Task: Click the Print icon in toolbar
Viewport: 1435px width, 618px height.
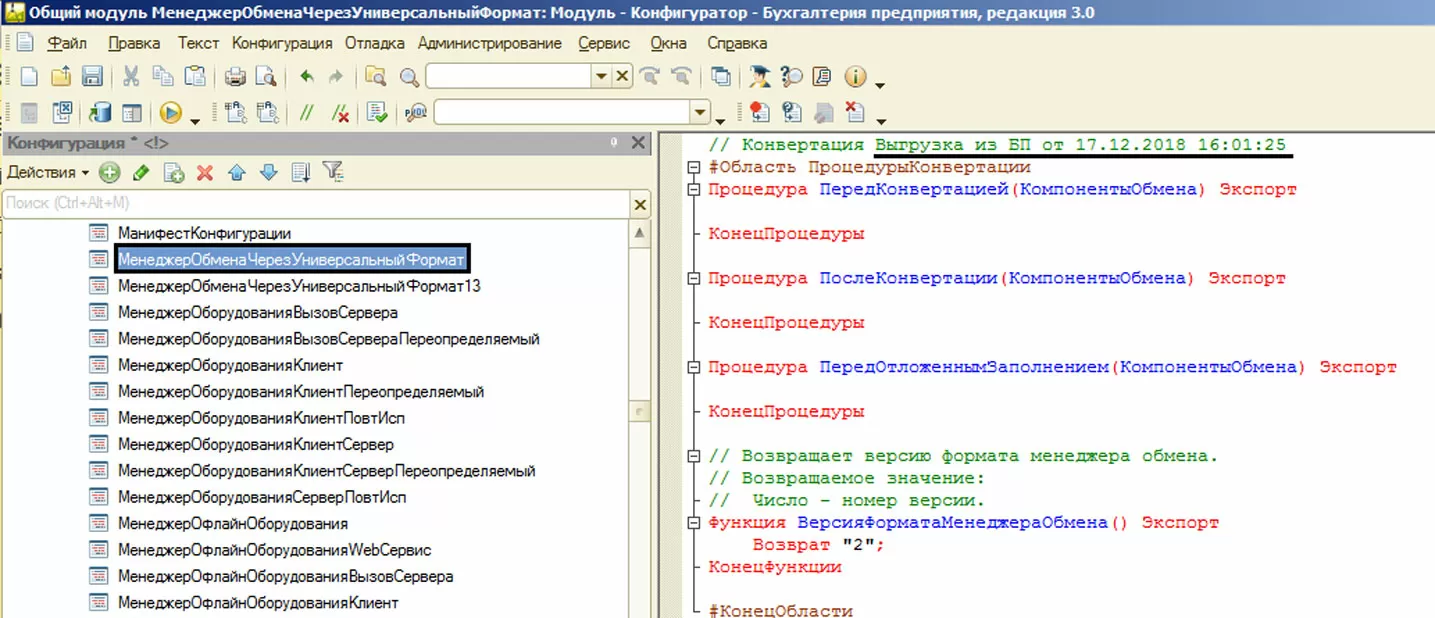Action: pyautogui.click(x=235, y=77)
